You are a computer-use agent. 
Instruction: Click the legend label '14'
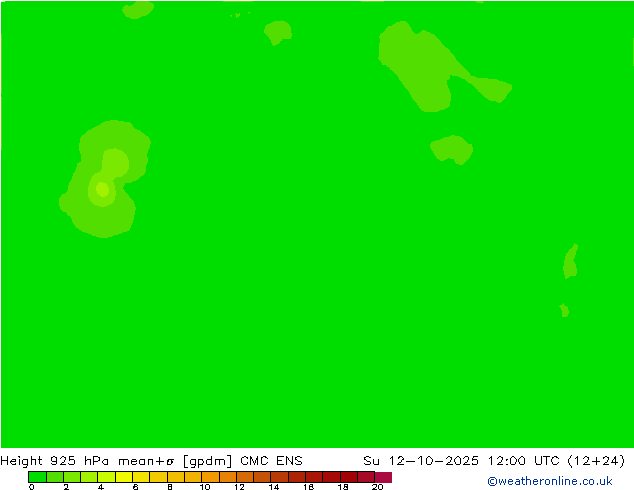(x=274, y=487)
